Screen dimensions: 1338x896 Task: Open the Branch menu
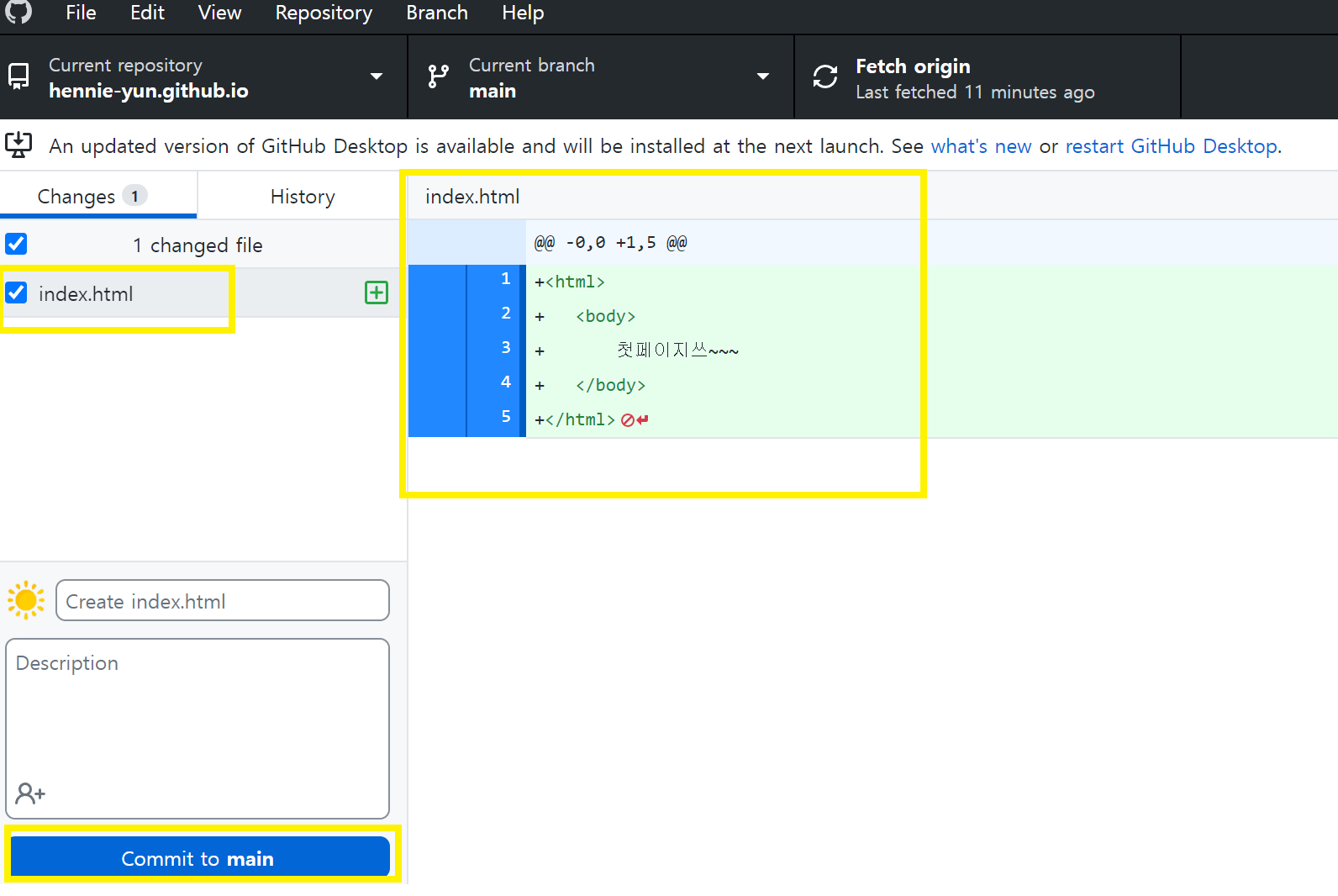click(x=437, y=13)
